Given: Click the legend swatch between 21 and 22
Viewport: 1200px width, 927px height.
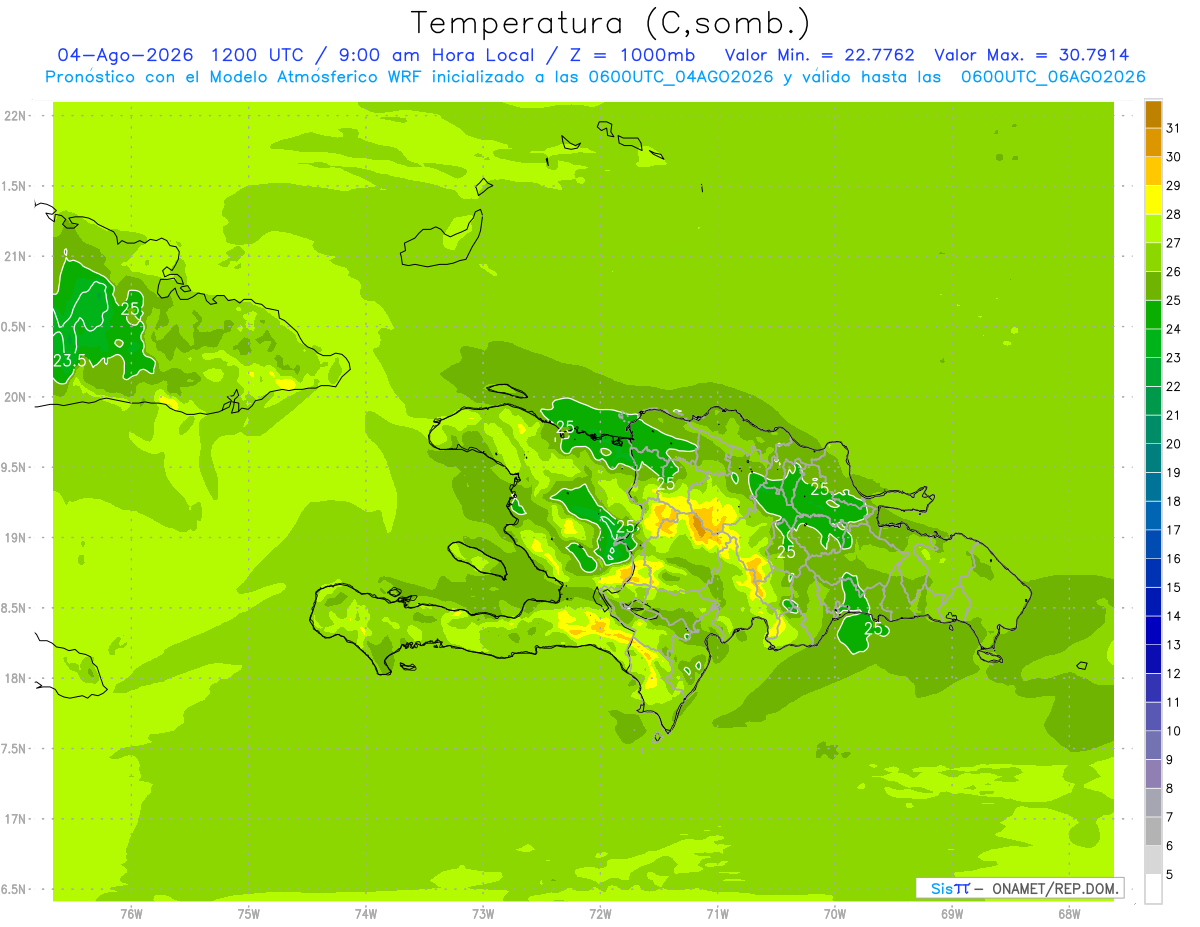Looking at the screenshot, I should tap(1153, 400).
